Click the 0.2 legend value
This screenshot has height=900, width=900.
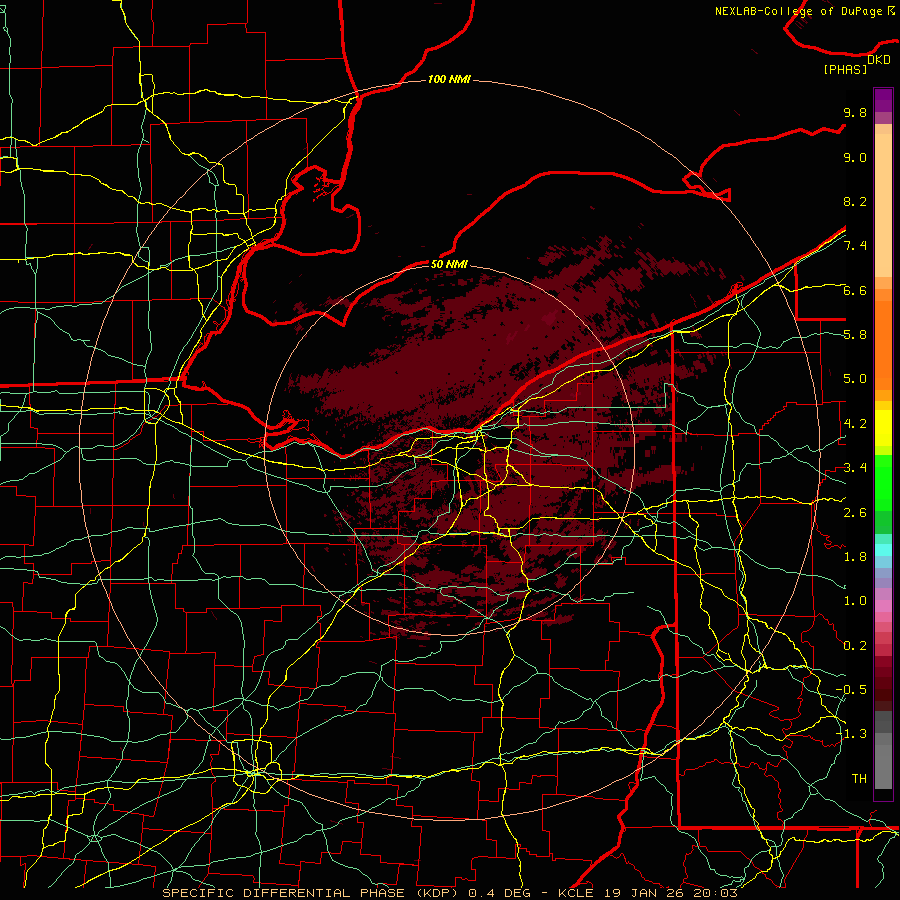click(x=855, y=646)
